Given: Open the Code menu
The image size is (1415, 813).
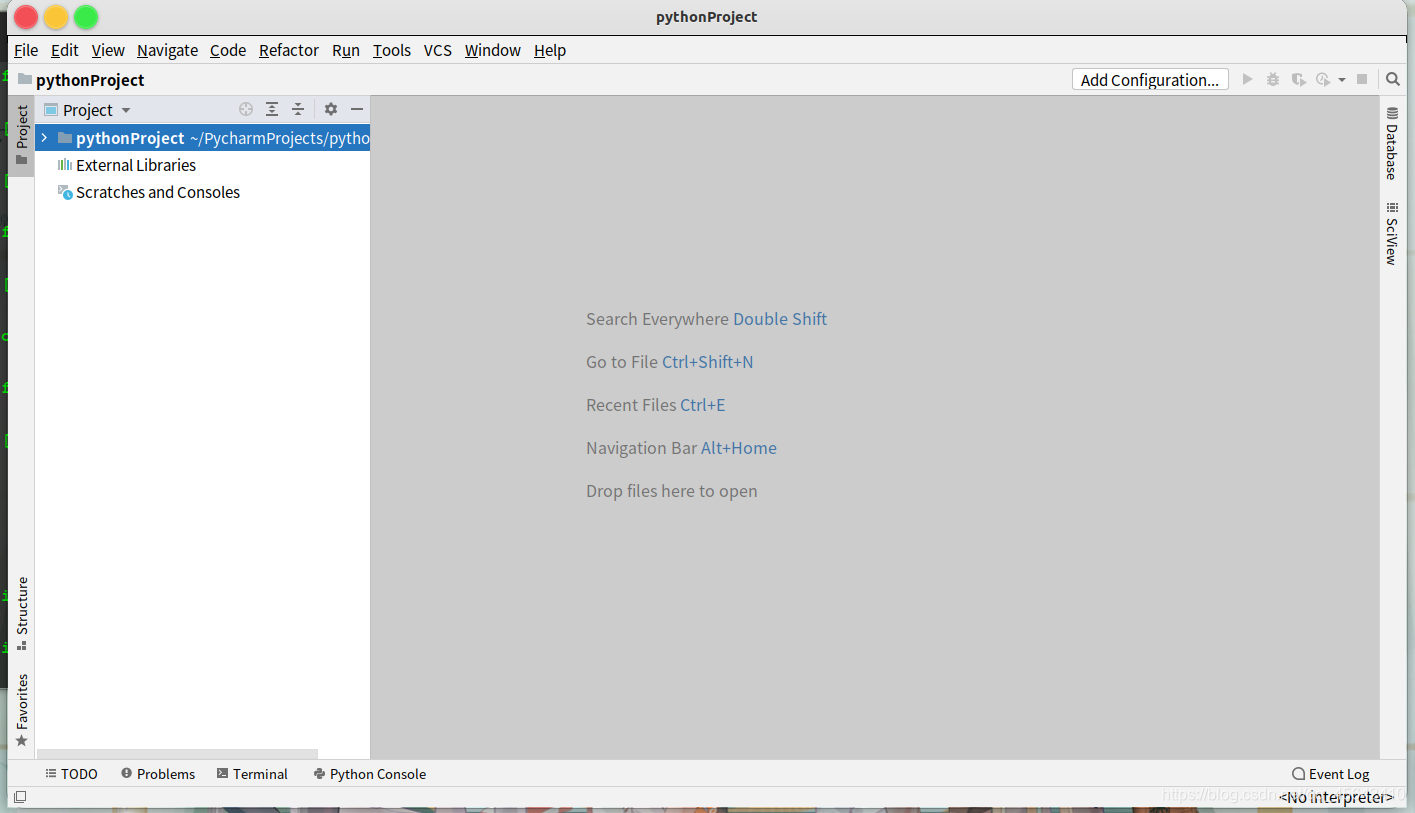Looking at the screenshot, I should pyautogui.click(x=228, y=50).
